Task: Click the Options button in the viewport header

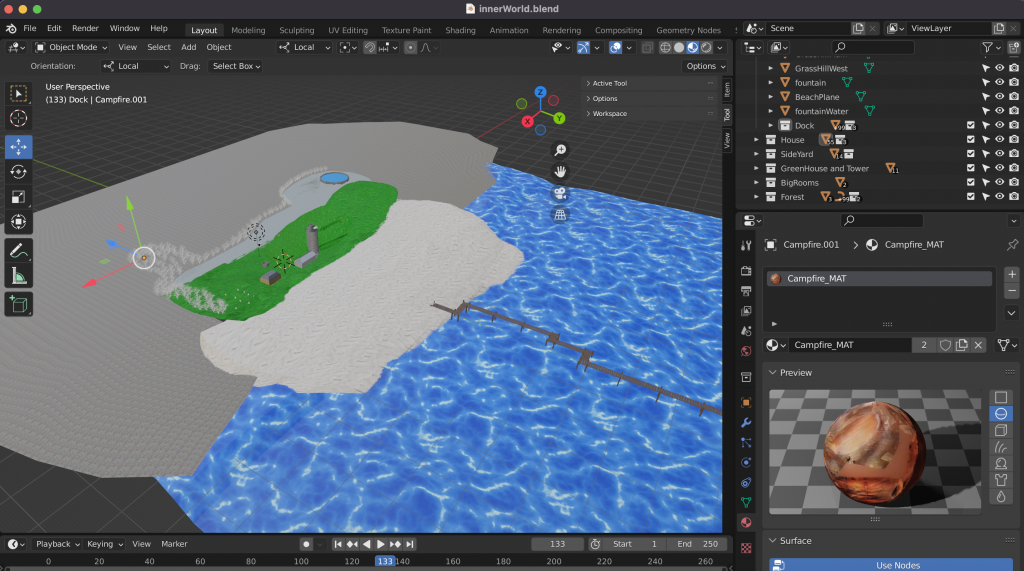Action: [700, 66]
